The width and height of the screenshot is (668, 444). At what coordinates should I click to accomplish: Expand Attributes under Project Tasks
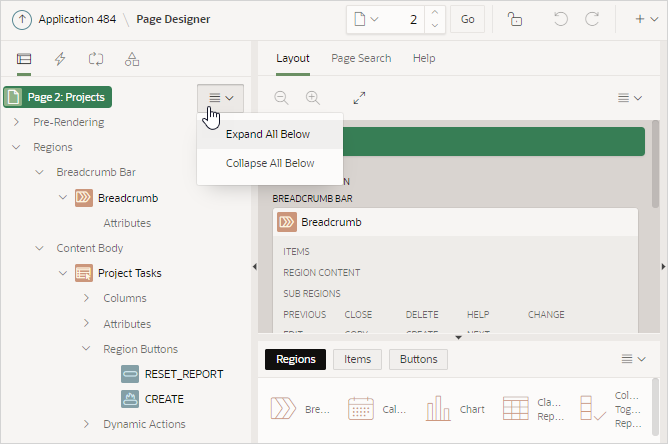click(86, 323)
